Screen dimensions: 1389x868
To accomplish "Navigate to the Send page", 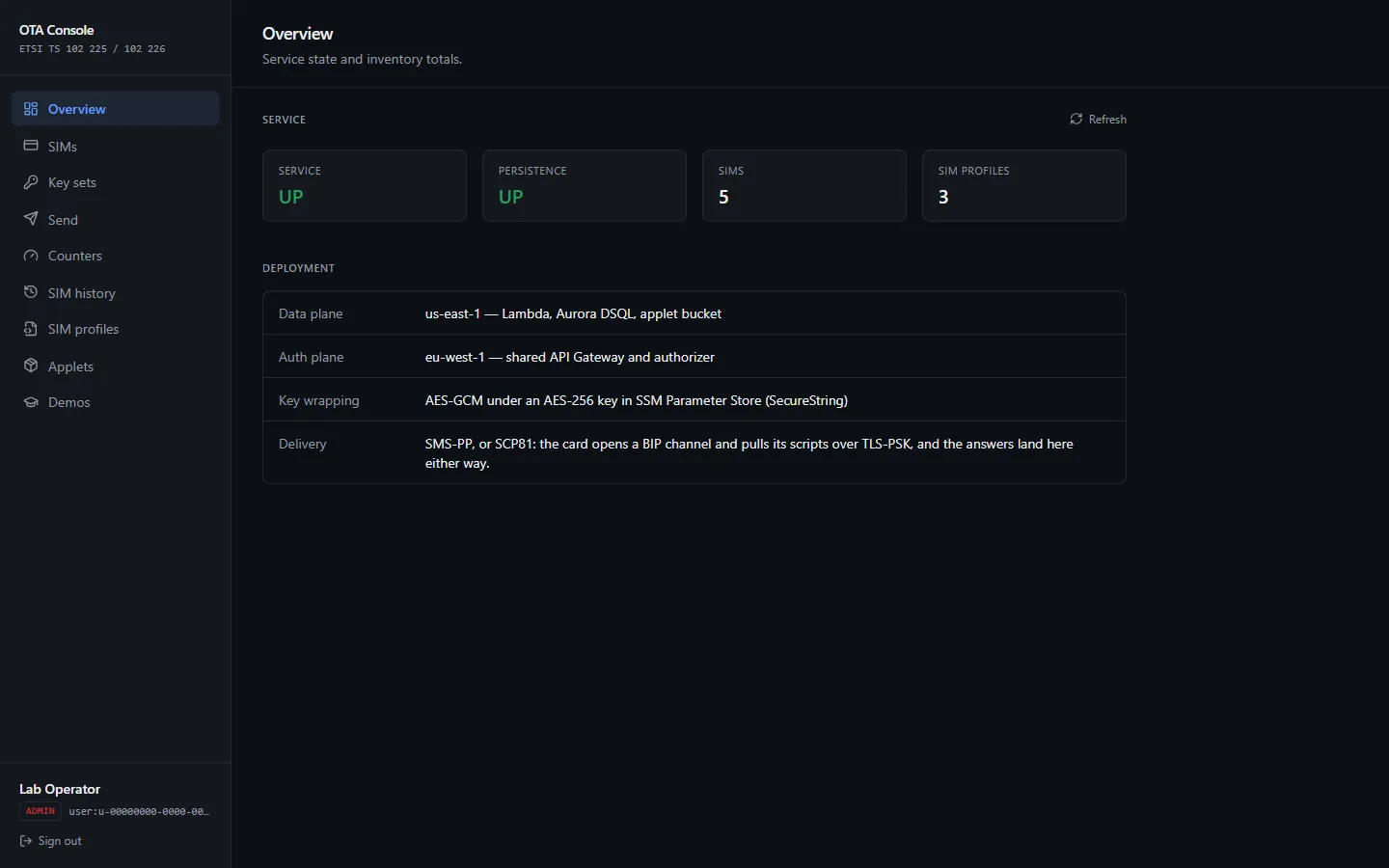I will point(116,219).
